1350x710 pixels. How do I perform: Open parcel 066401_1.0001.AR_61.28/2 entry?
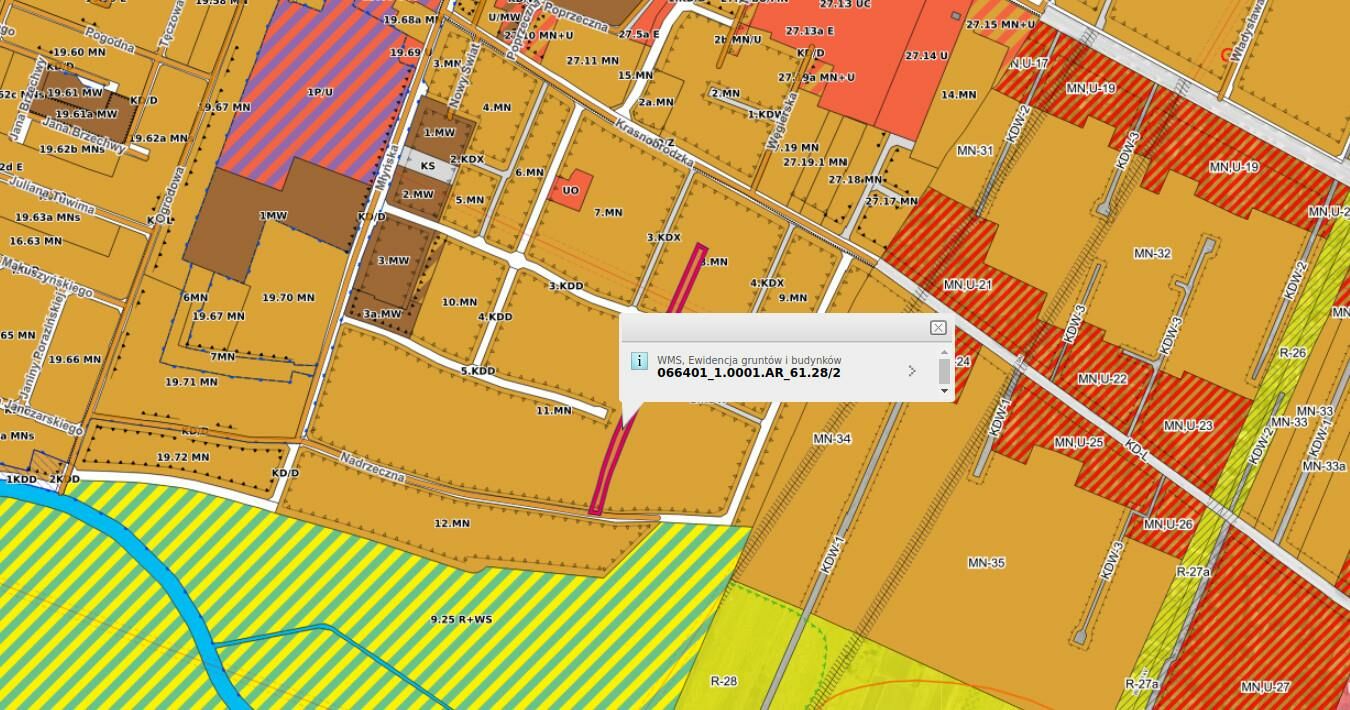pos(748,373)
